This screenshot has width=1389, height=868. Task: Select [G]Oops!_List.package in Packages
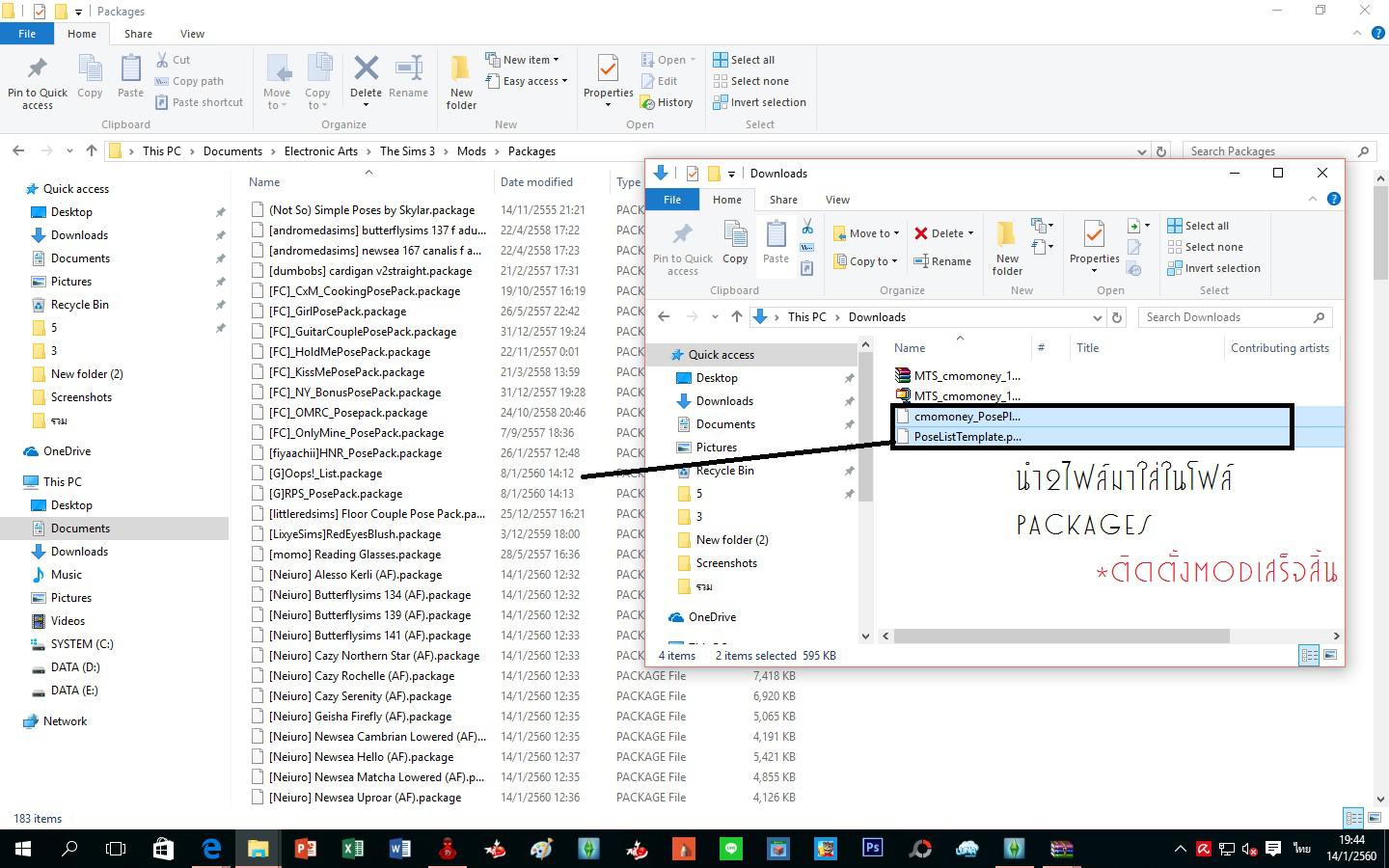325,474
